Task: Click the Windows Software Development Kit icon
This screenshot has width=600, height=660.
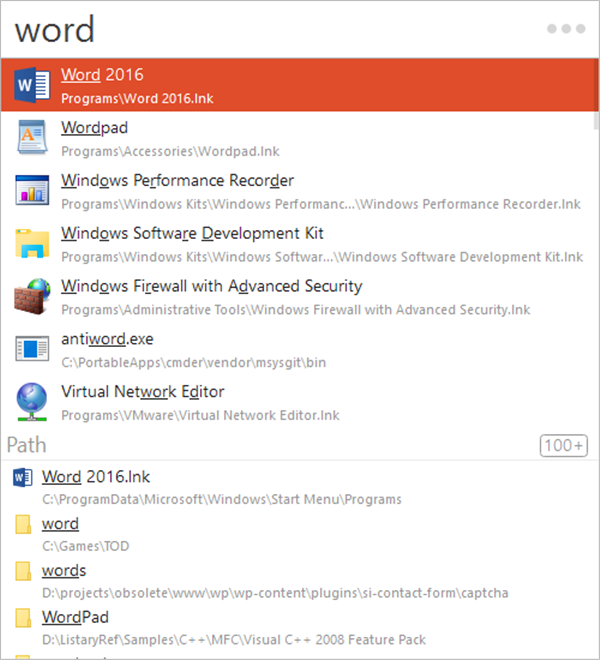Action: 32,244
